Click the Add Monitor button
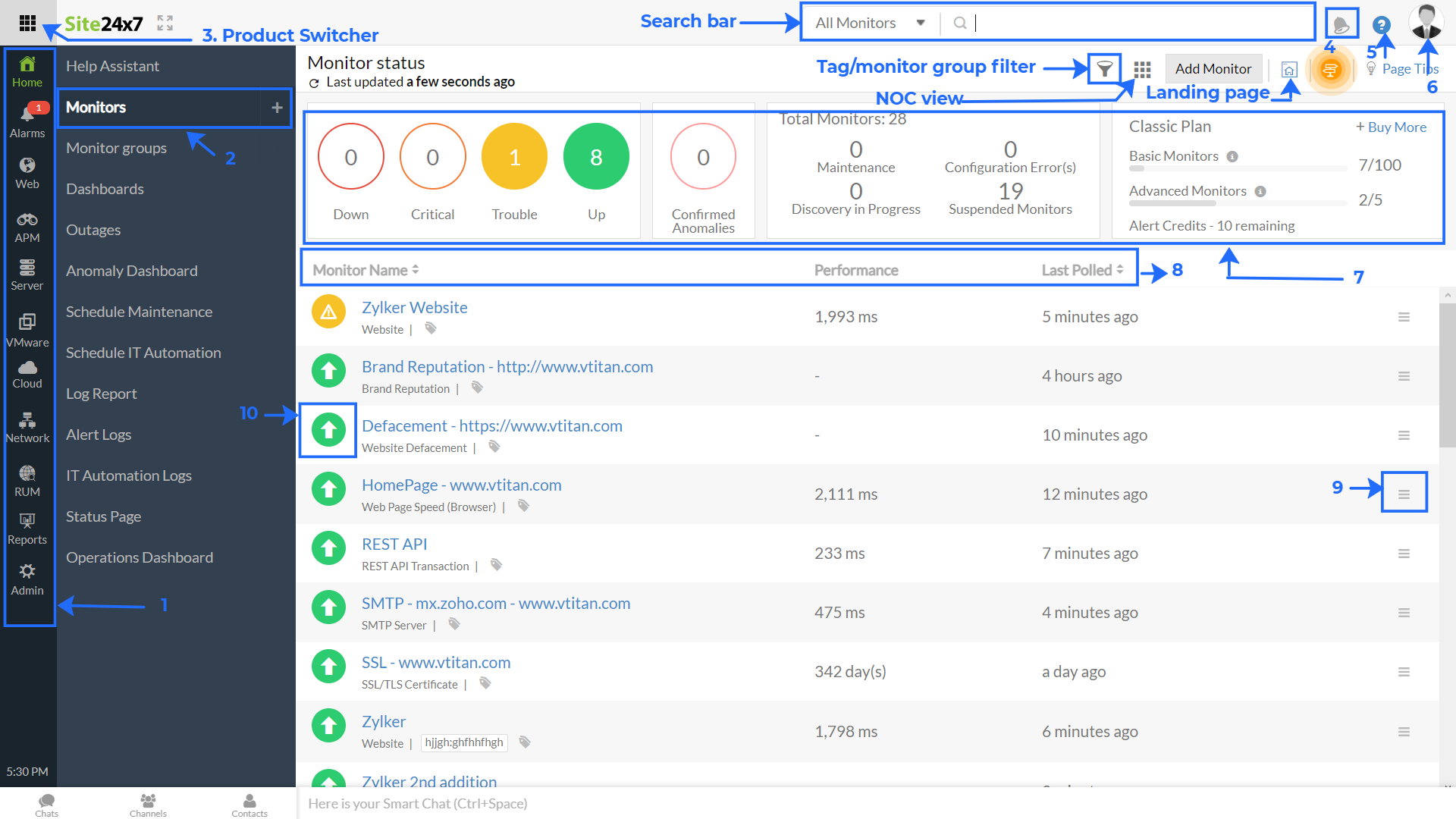1456x819 pixels. 1213,69
